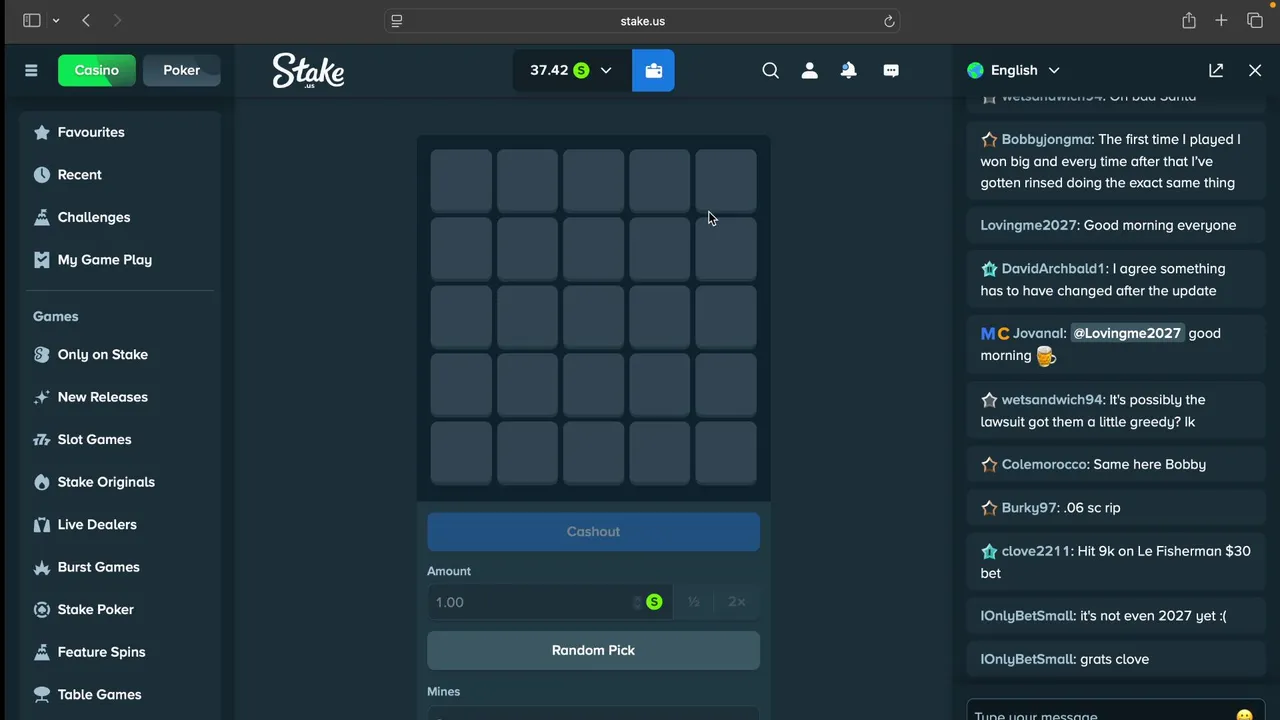
Task: Expand Safari sidebar options chevron
Action: coord(56,20)
